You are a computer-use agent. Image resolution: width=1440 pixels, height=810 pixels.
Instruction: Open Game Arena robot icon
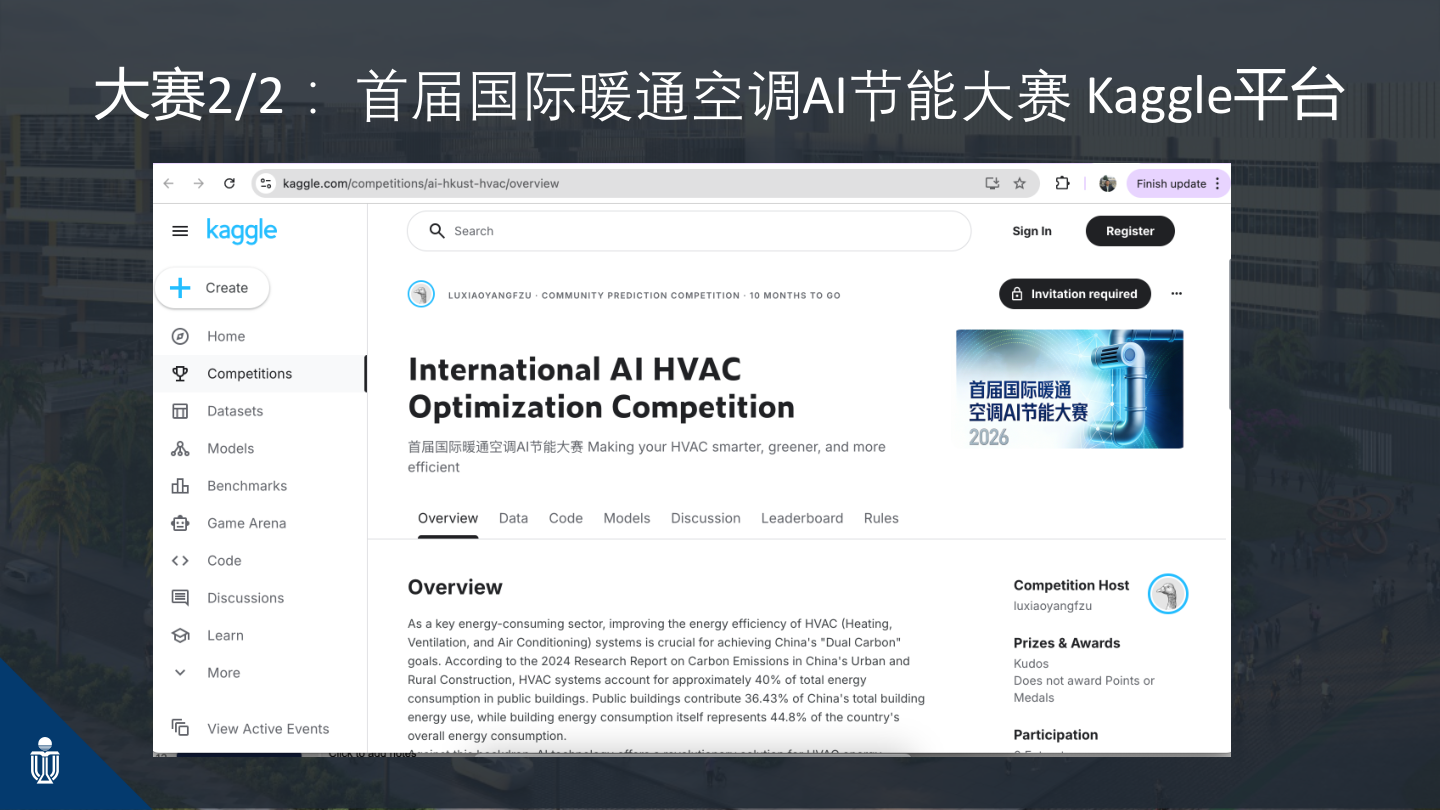[x=180, y=523]
